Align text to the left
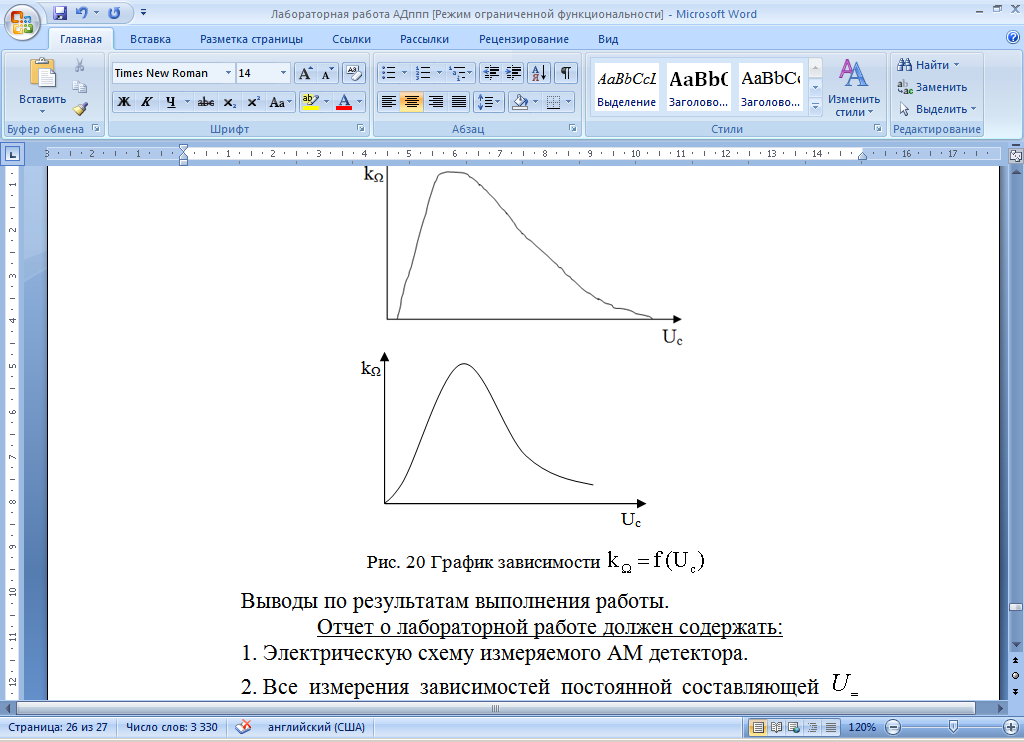The image size is (1024, 742). [x=389, y=102]
